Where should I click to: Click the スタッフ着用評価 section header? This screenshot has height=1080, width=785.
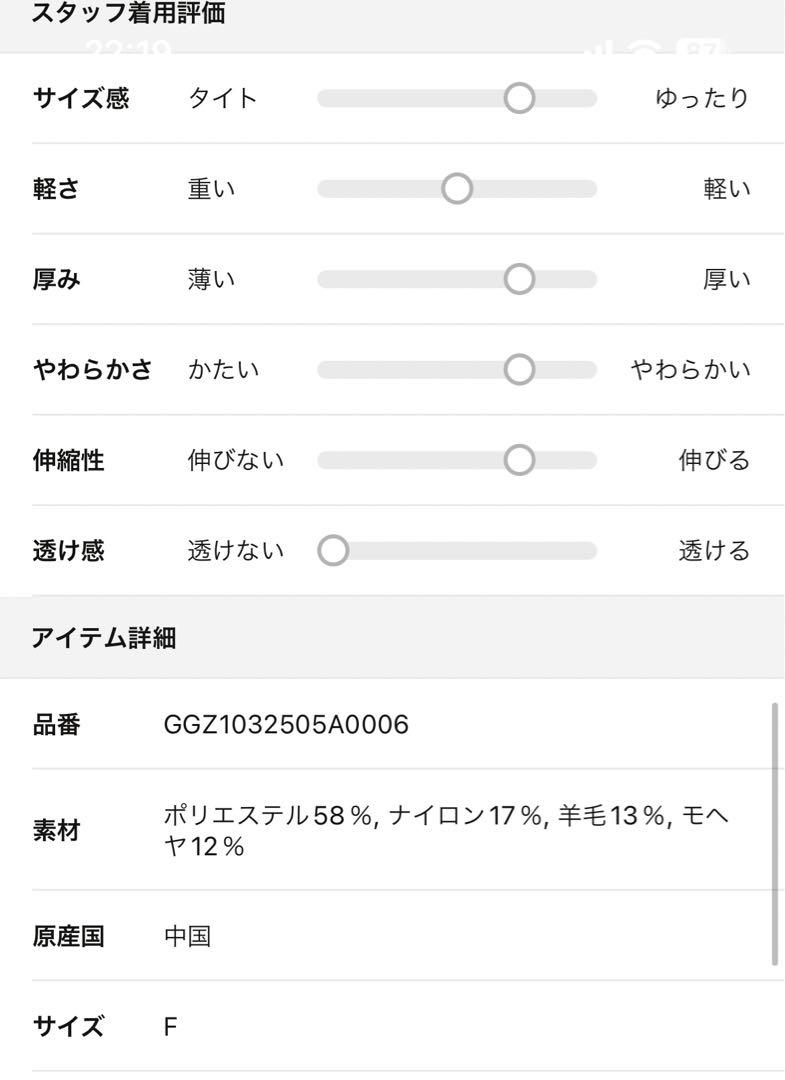(128, 14)
